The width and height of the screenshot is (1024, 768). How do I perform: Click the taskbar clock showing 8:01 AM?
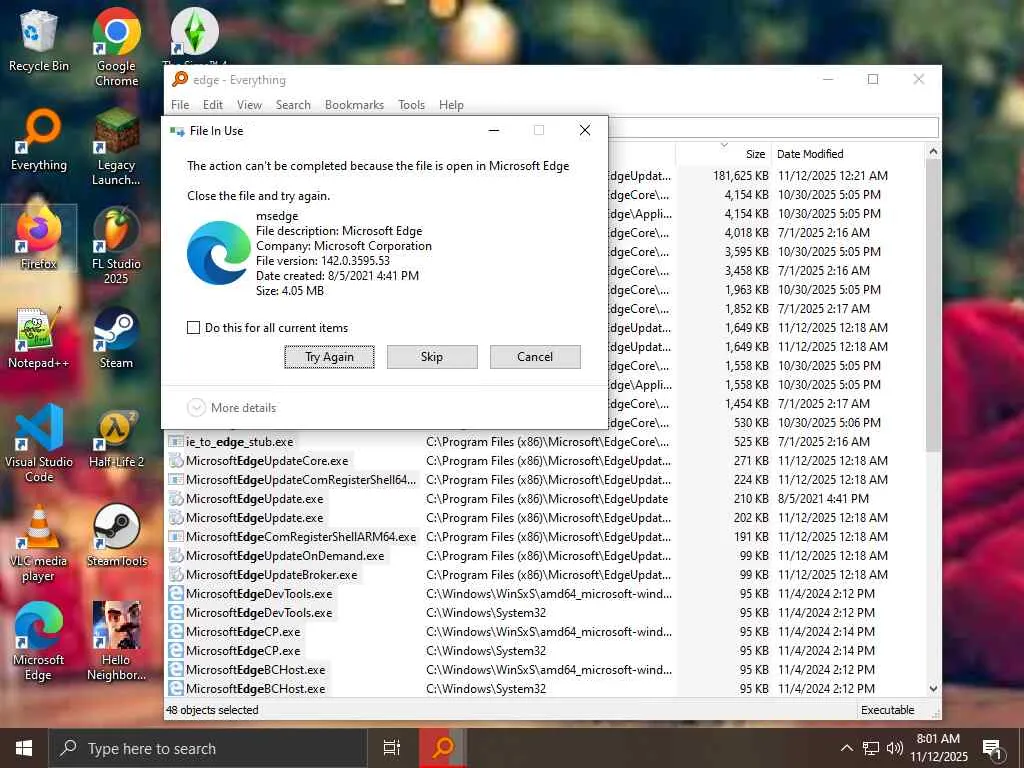(x=938, y=748)
